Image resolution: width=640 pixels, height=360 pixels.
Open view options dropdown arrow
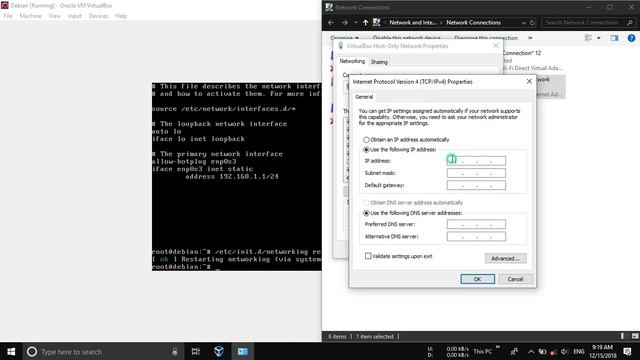599,38
